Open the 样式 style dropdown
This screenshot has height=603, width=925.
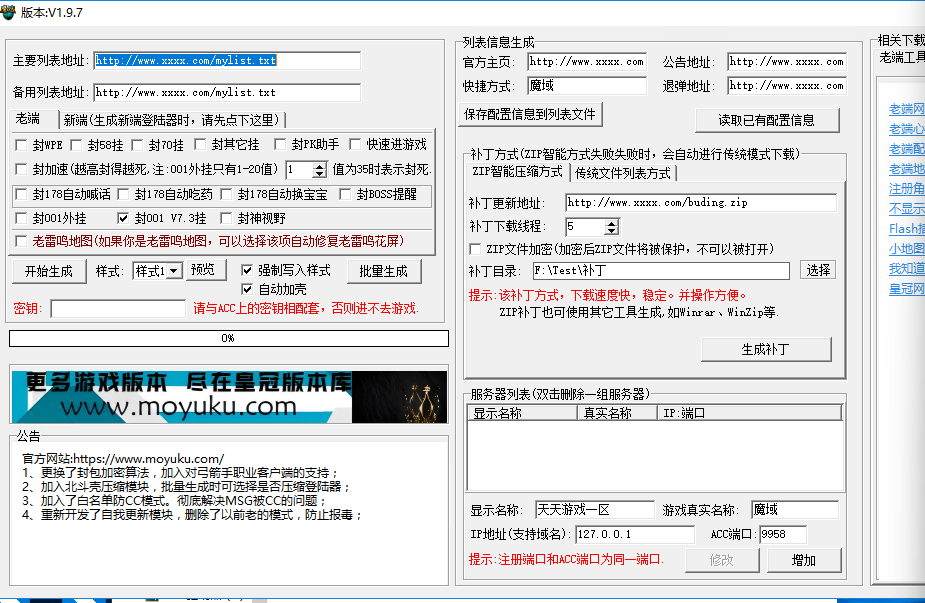point(174,271)
